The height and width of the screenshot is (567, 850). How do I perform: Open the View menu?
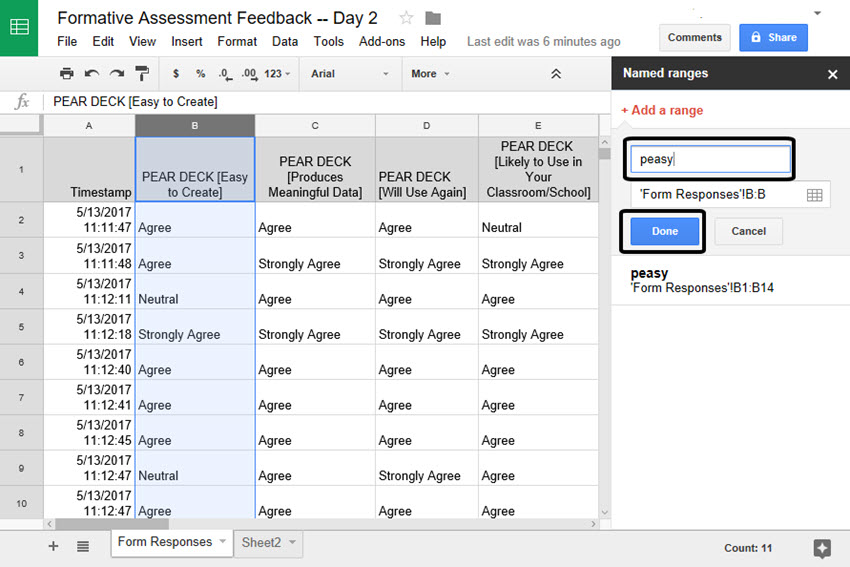point(142,42)
